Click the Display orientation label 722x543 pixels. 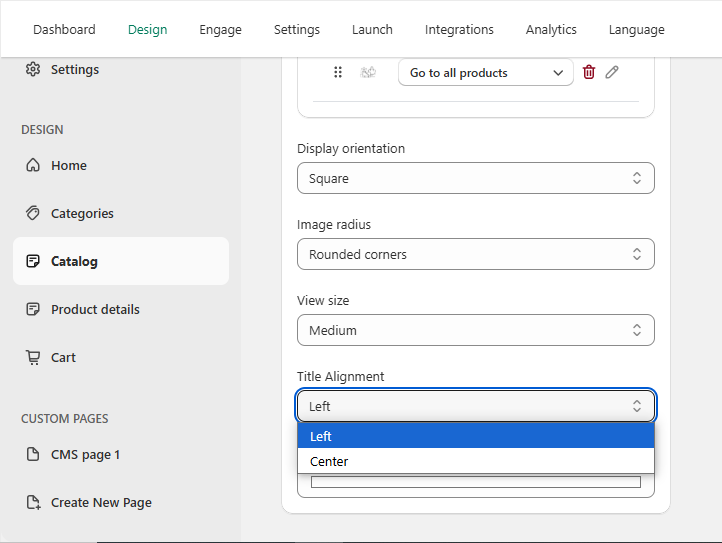point(351,148)
